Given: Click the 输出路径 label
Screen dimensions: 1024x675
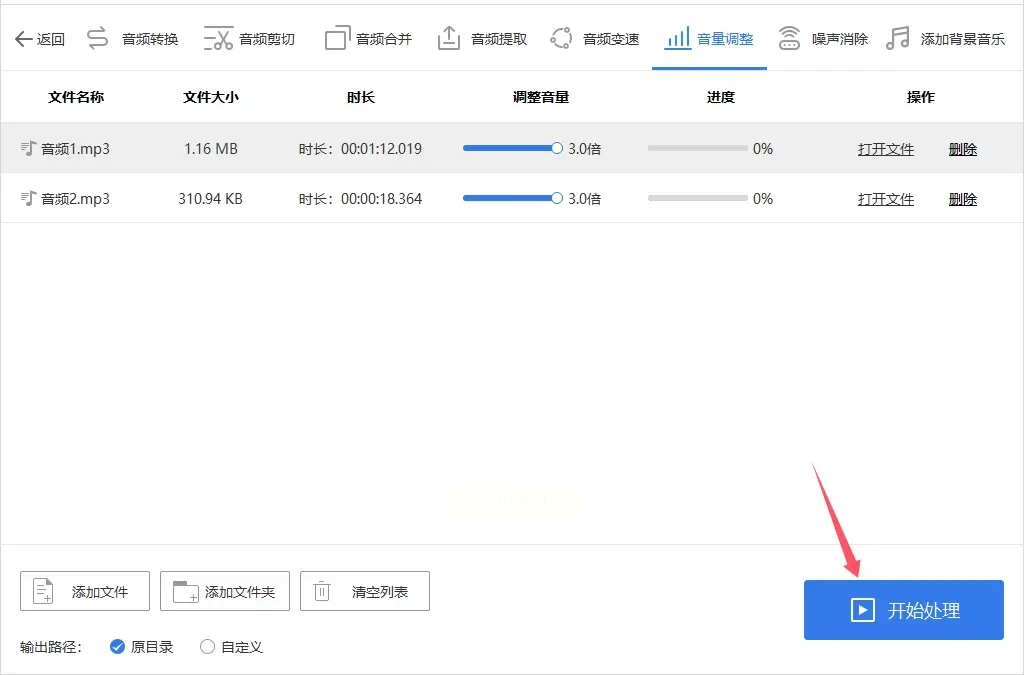Looking at the screenshot, I should pos(51,647).
